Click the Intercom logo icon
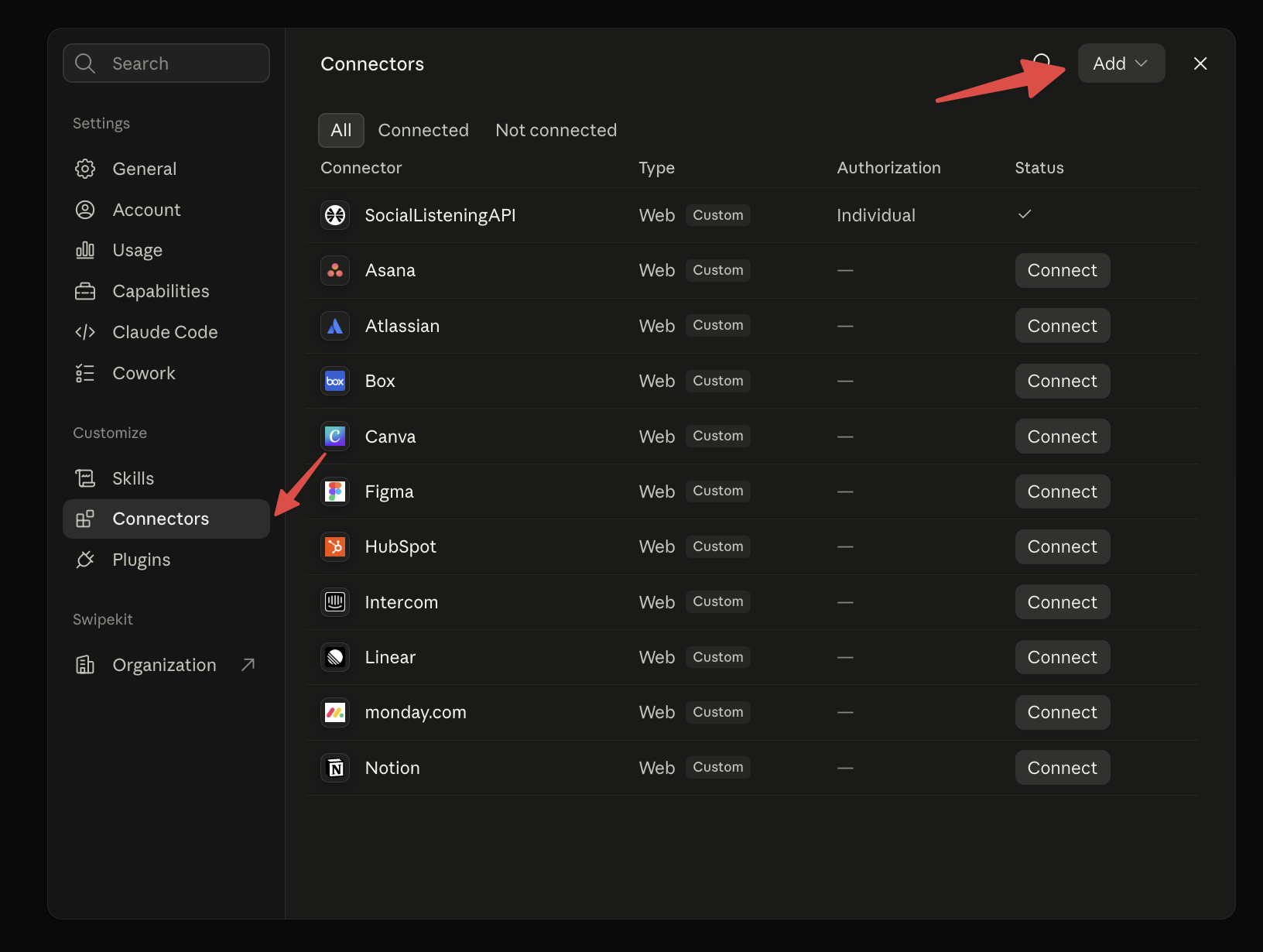The width and height of the screenshot is (1263, 952). (335, 602)
